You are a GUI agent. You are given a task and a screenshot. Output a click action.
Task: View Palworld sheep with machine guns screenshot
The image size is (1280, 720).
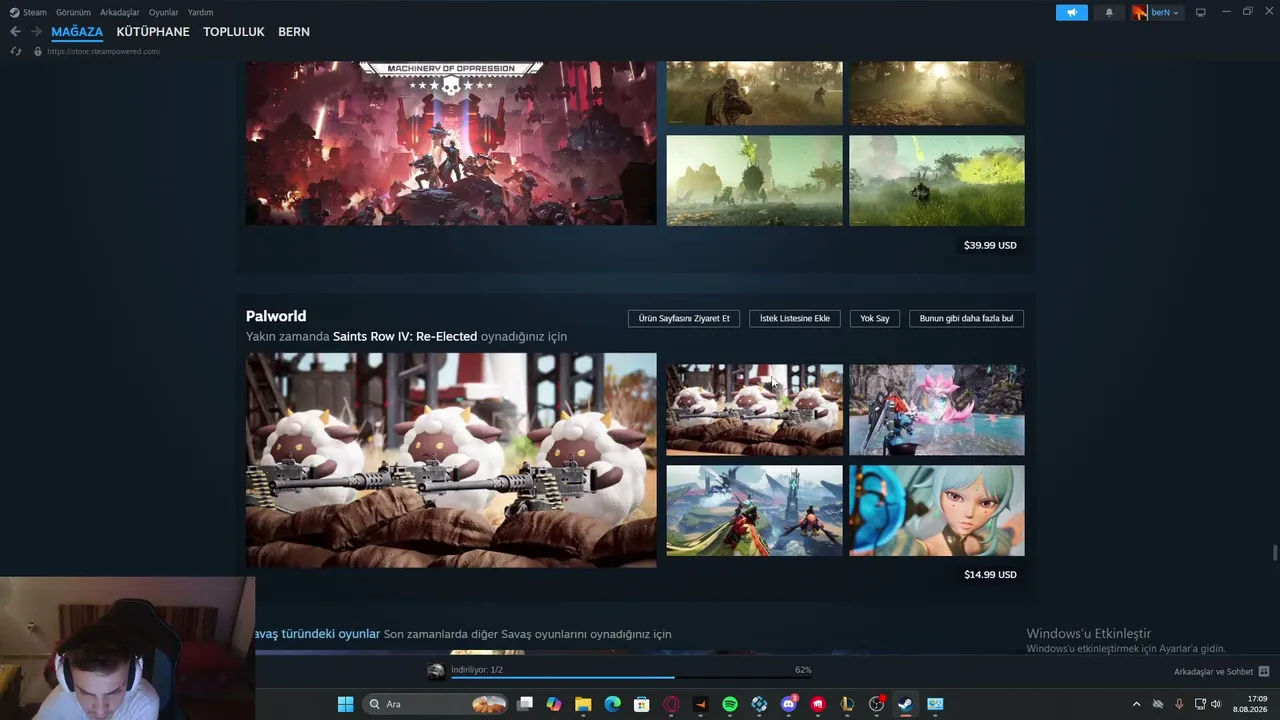point(755,410)
